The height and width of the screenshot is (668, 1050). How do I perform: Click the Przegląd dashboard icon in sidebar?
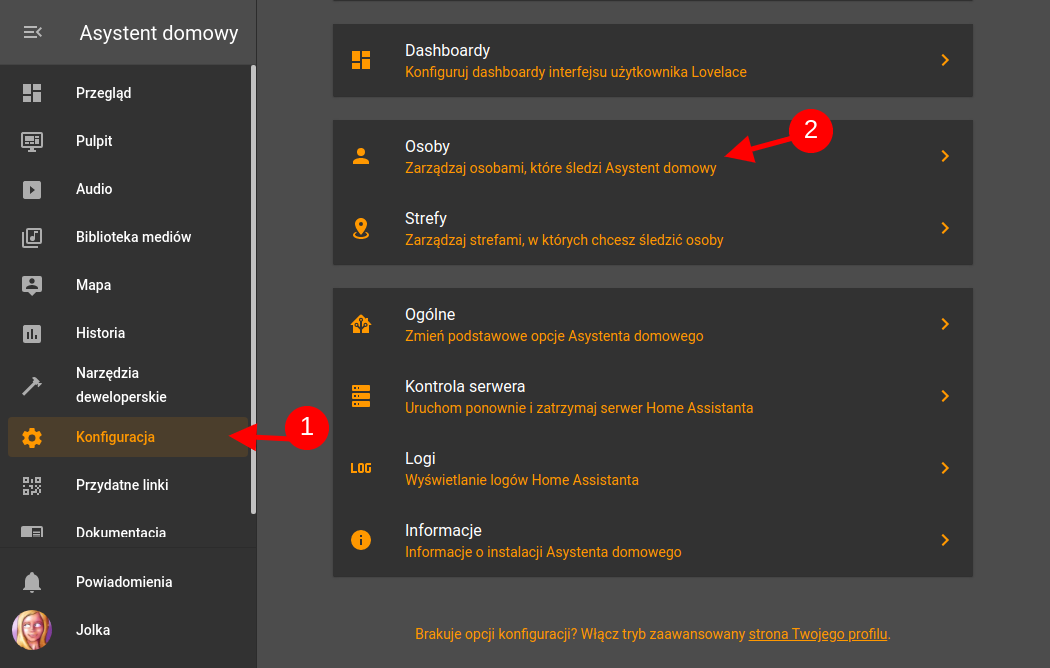[32, 93]
